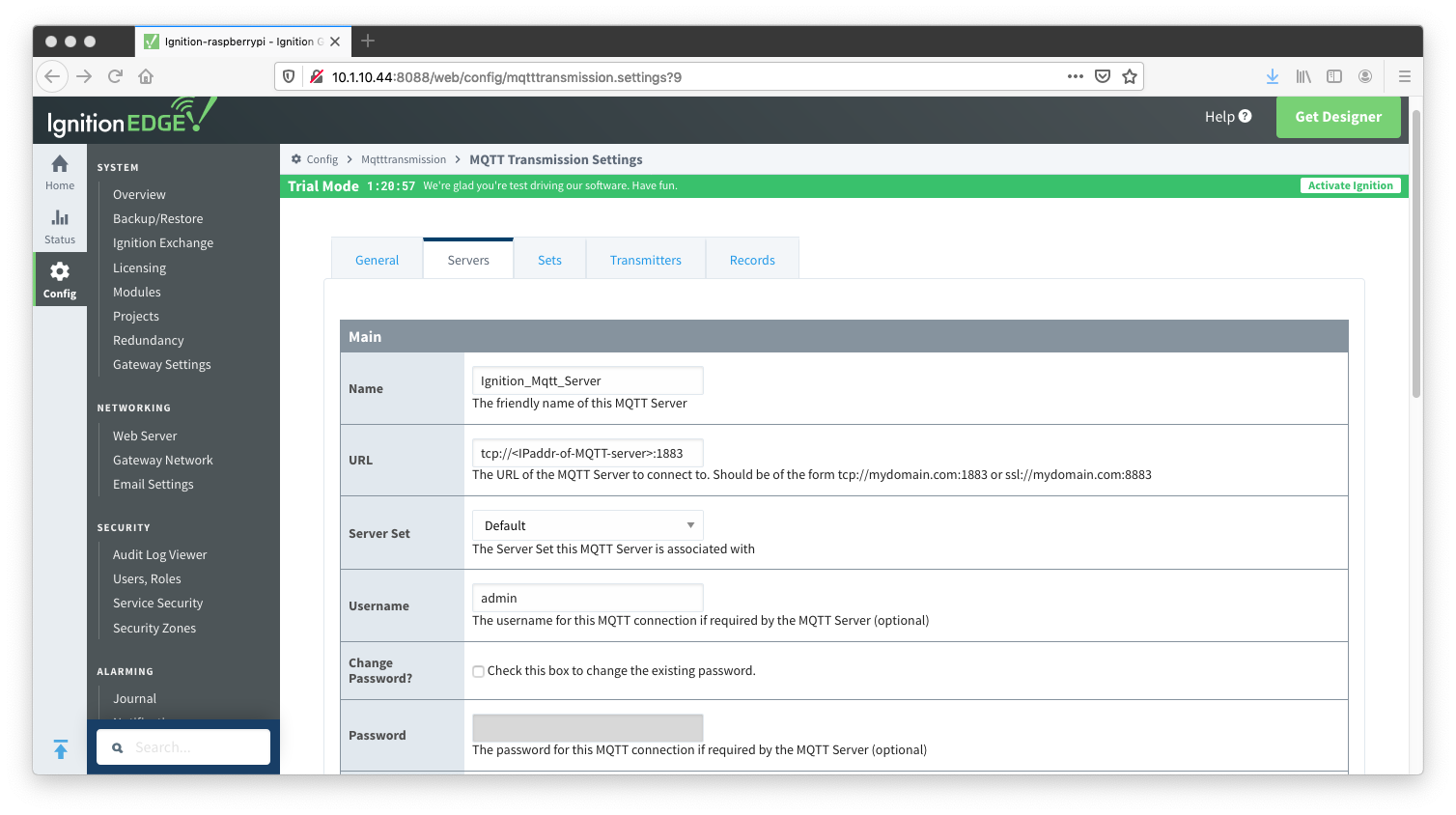Image resolution: width=1456 pixels, height=815 pixels.
Task: Open Users, Roles page
Action: (x=147, y=578)
